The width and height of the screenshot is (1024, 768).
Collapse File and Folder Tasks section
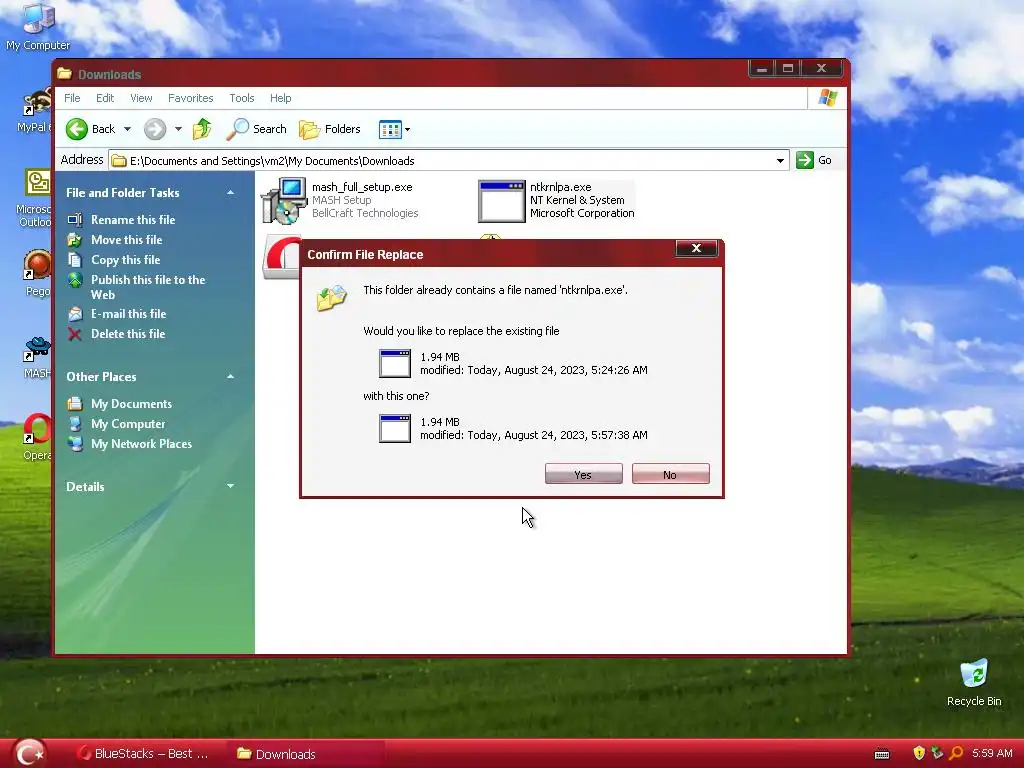point(231,193)
